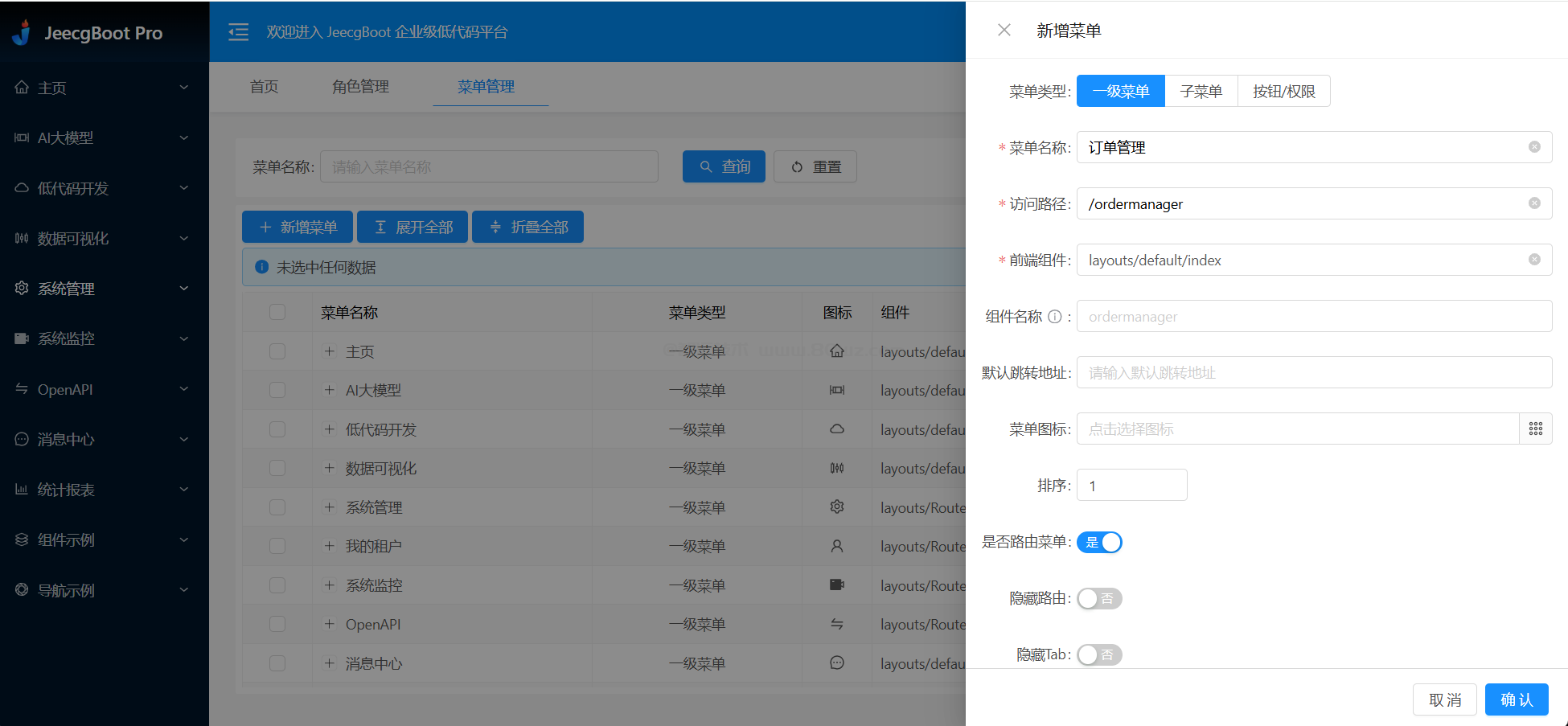The width and height of the screenshot is (1568, 726).
Task: Focus the 菜单名称 search input field
Action: (x=489, y=166)
